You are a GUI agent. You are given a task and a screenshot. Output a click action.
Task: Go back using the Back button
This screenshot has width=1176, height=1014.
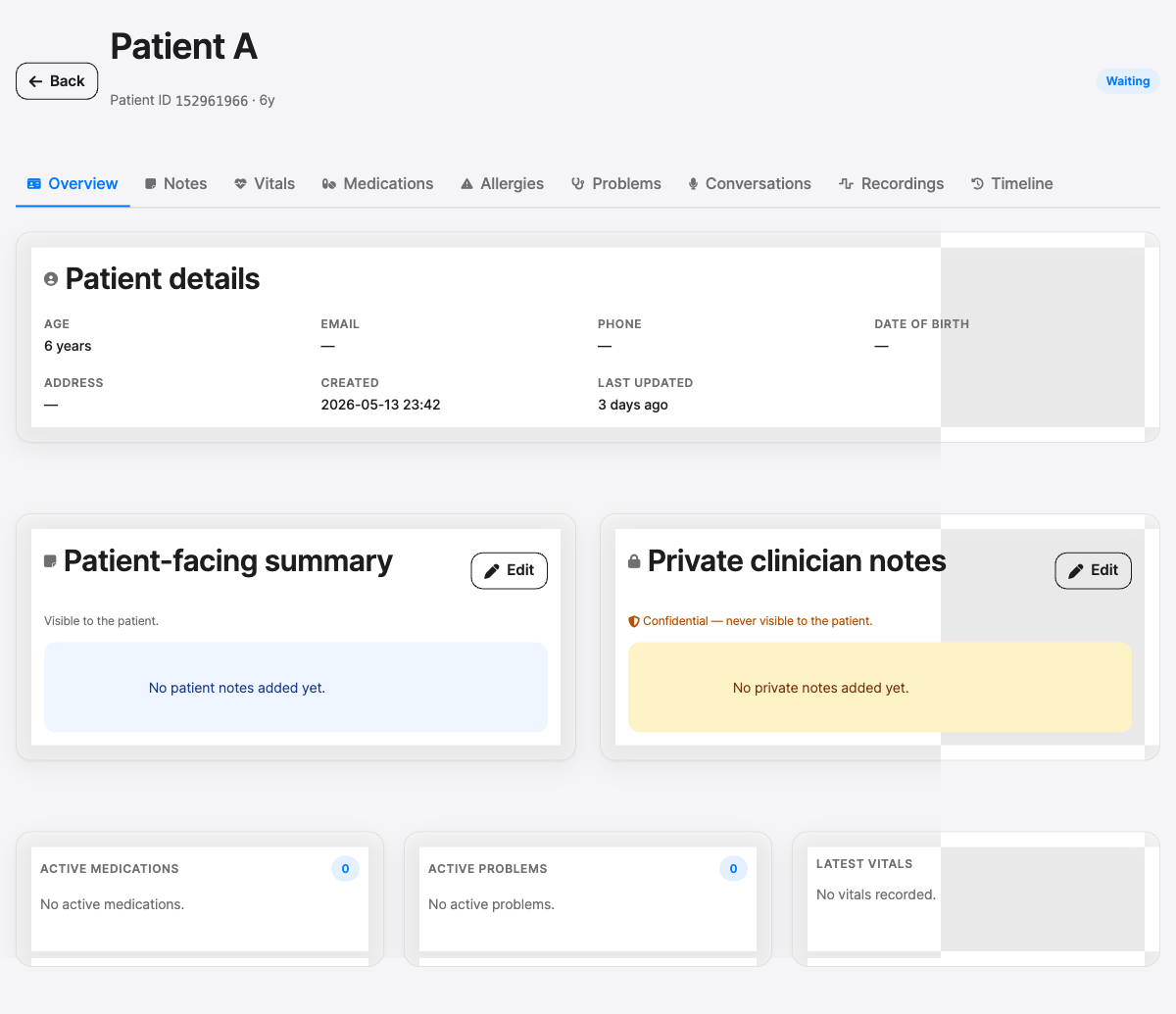[x=57, y=81]
